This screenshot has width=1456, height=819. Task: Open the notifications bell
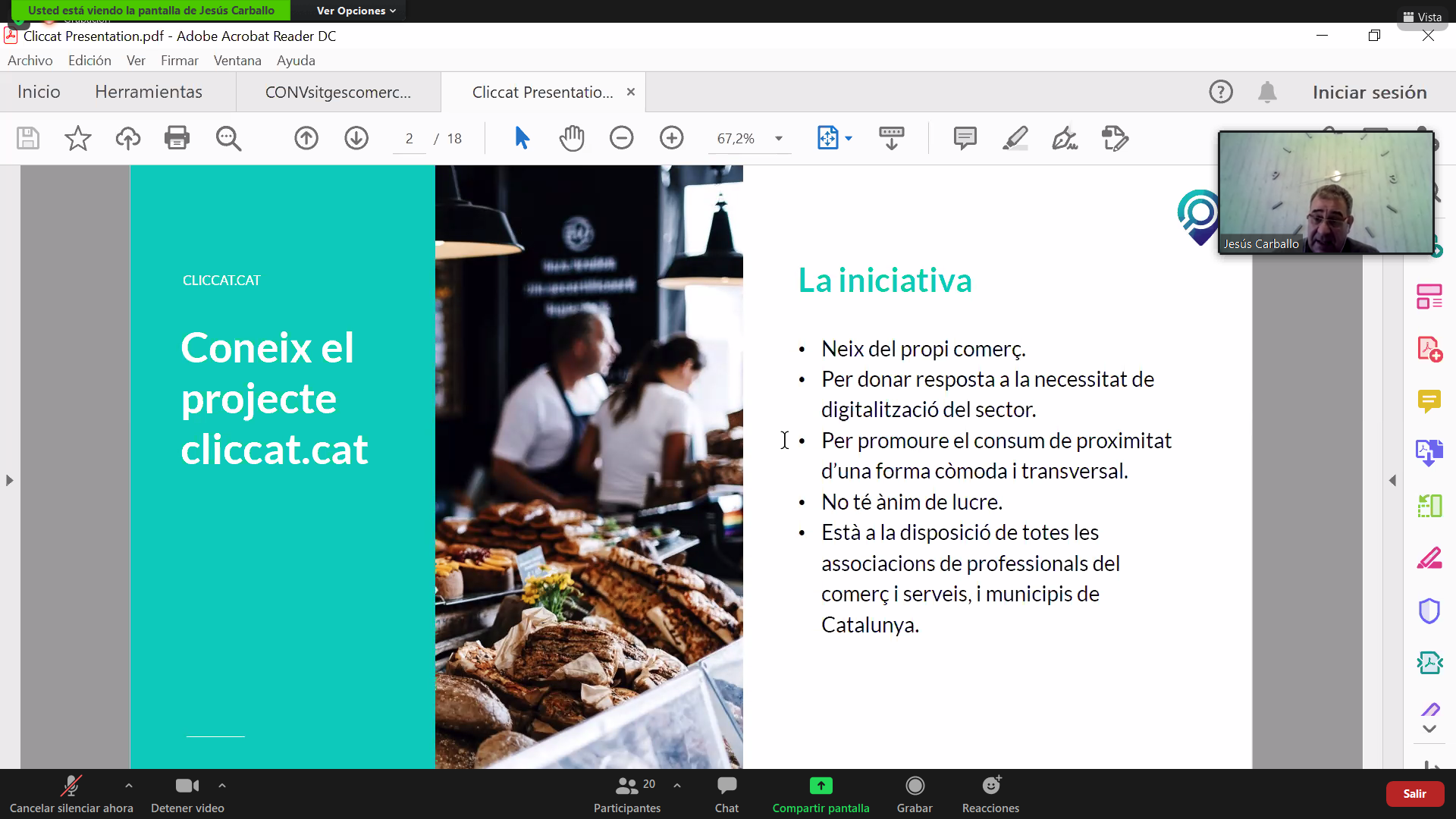point(1267,92)
